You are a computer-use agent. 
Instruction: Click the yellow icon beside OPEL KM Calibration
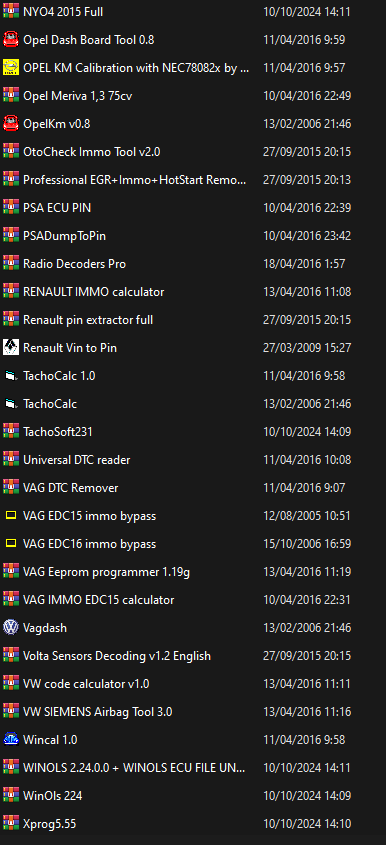[11, 67]
